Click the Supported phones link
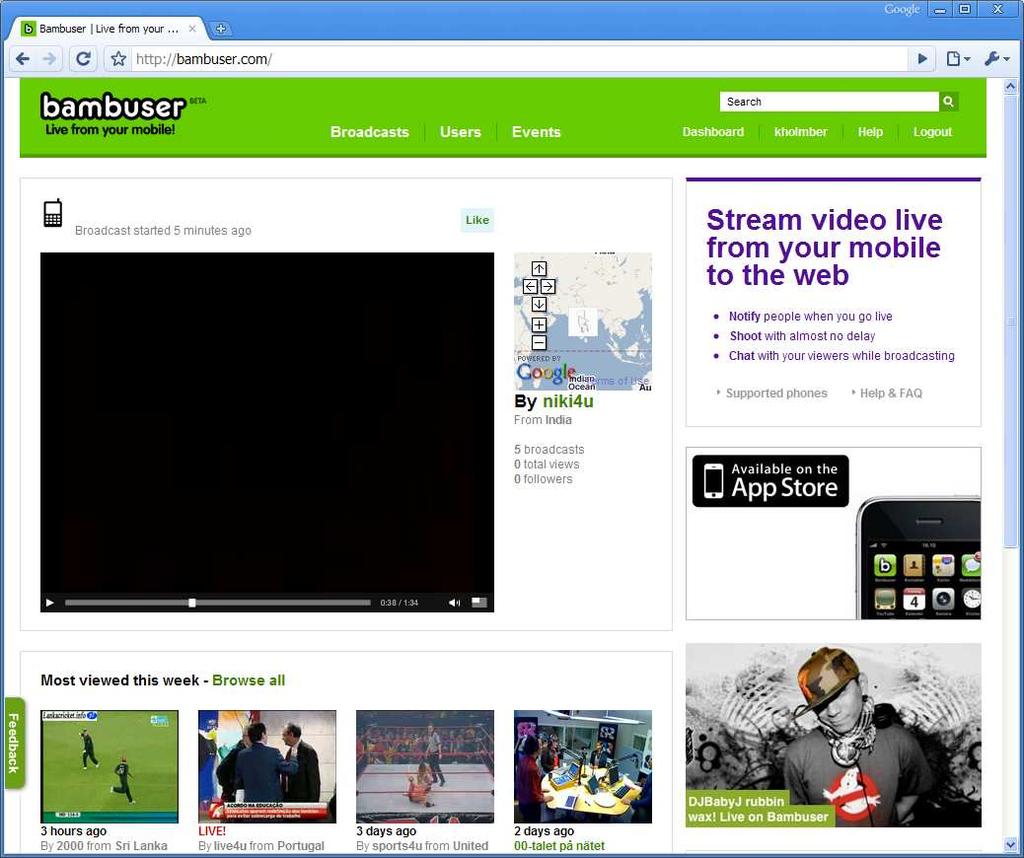Image resolution: width=1024 pixels, height=858 pixels. (x=776, y=393)
